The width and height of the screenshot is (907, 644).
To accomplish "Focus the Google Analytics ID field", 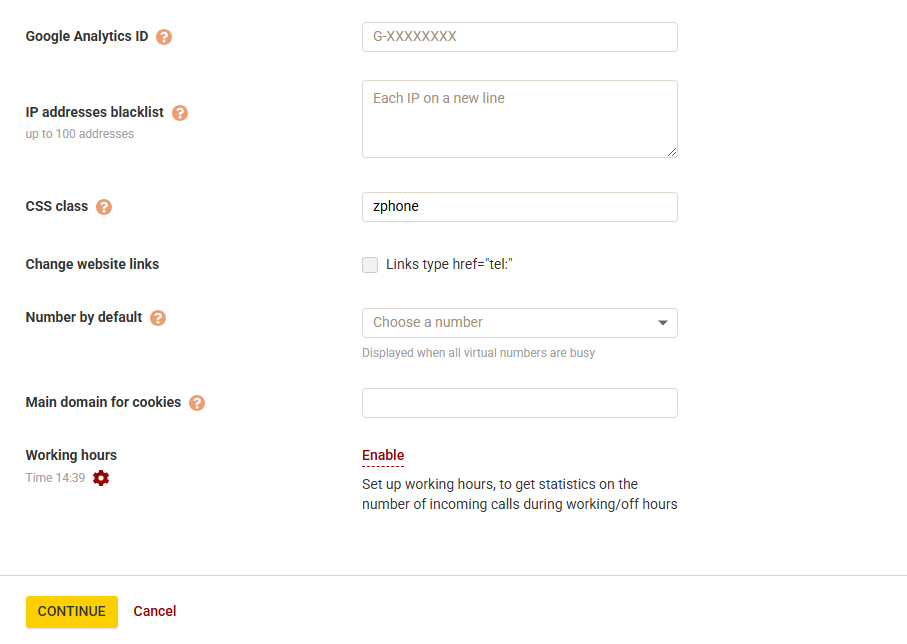I will pos(519,37).
